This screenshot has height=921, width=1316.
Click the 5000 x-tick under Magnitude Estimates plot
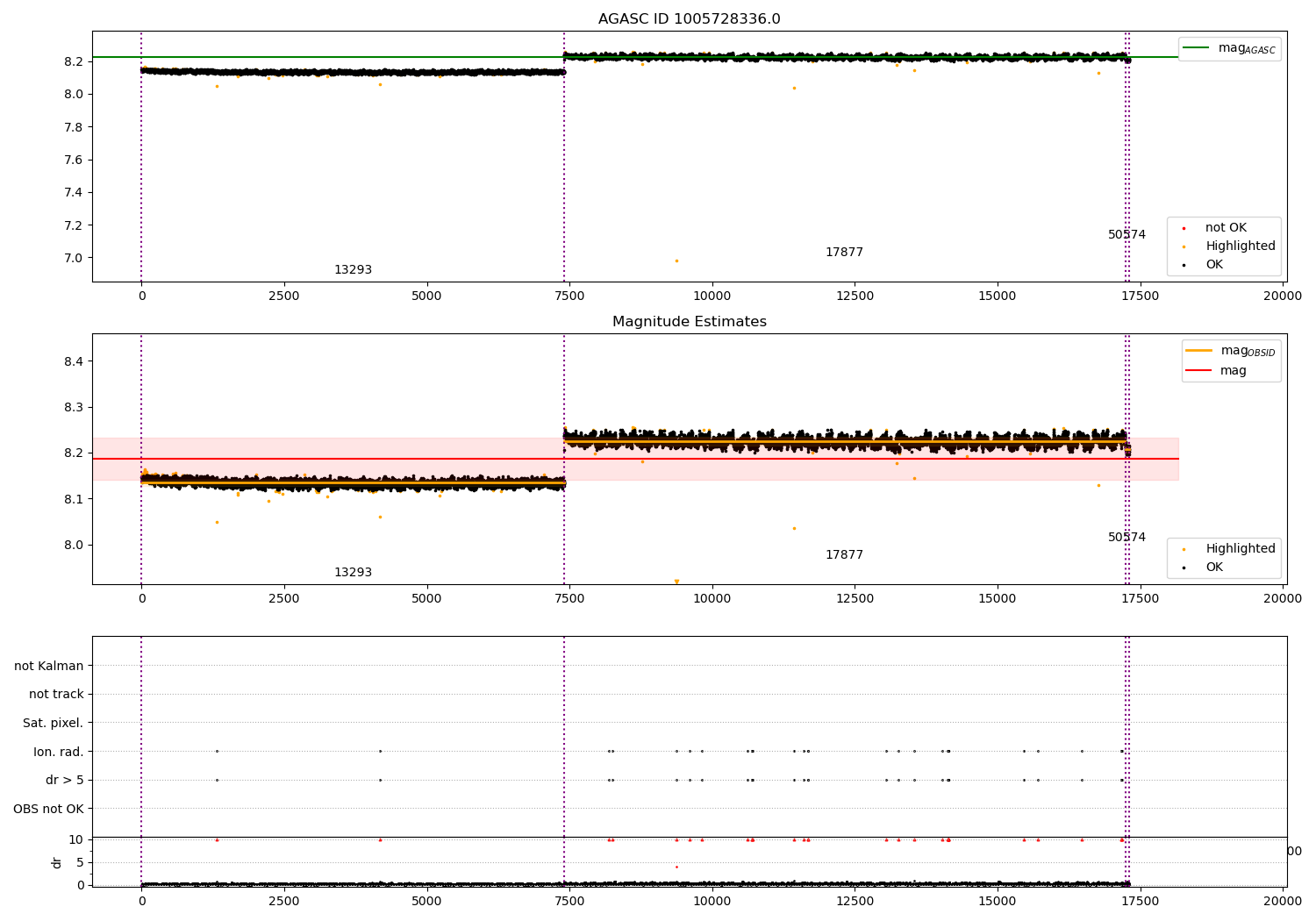[426, 599]
